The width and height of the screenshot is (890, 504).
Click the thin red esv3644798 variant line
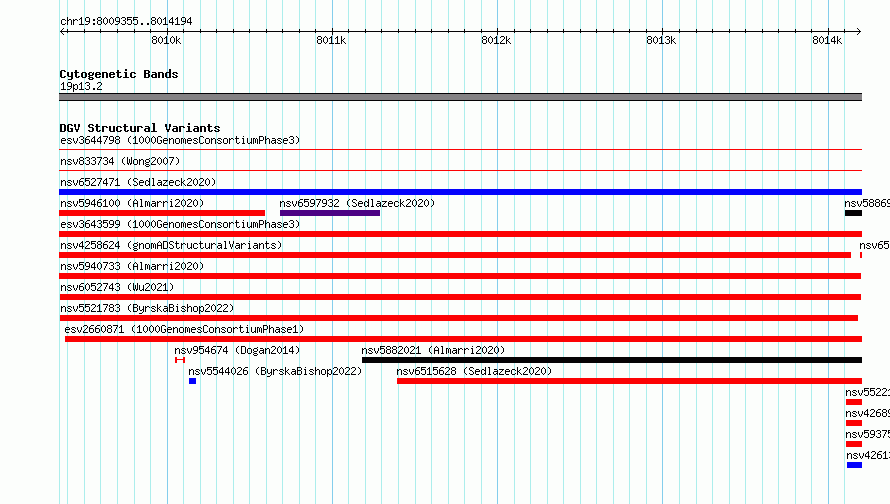460,150
